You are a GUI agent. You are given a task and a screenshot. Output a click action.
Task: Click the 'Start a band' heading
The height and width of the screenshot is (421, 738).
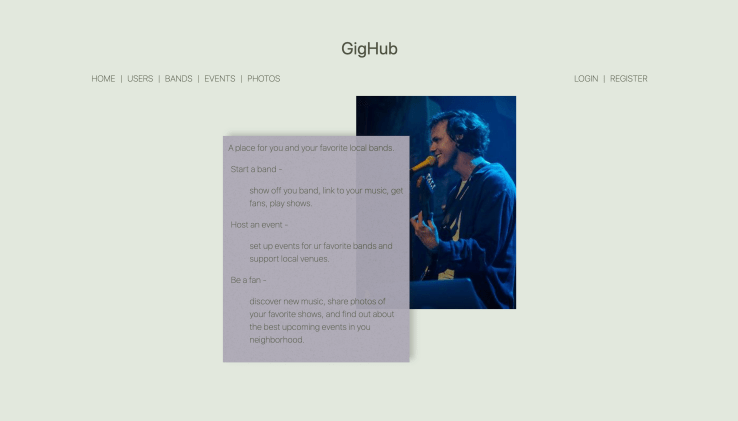[x=257, y=169]
